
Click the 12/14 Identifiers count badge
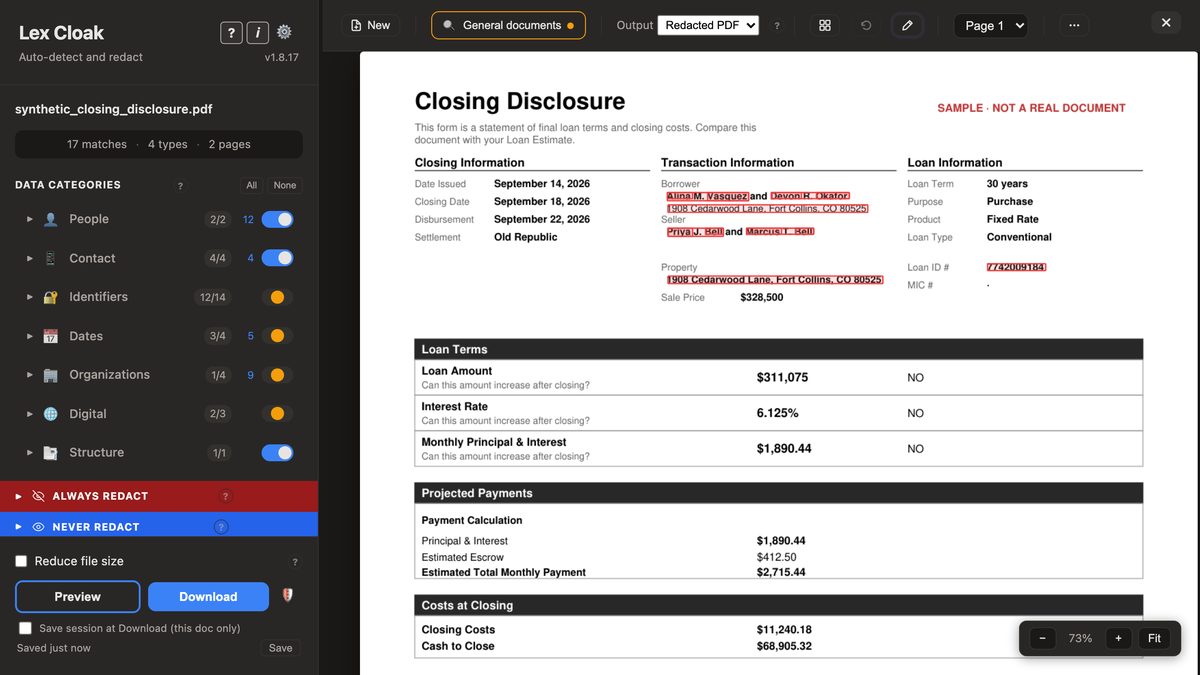coord(213,297)
